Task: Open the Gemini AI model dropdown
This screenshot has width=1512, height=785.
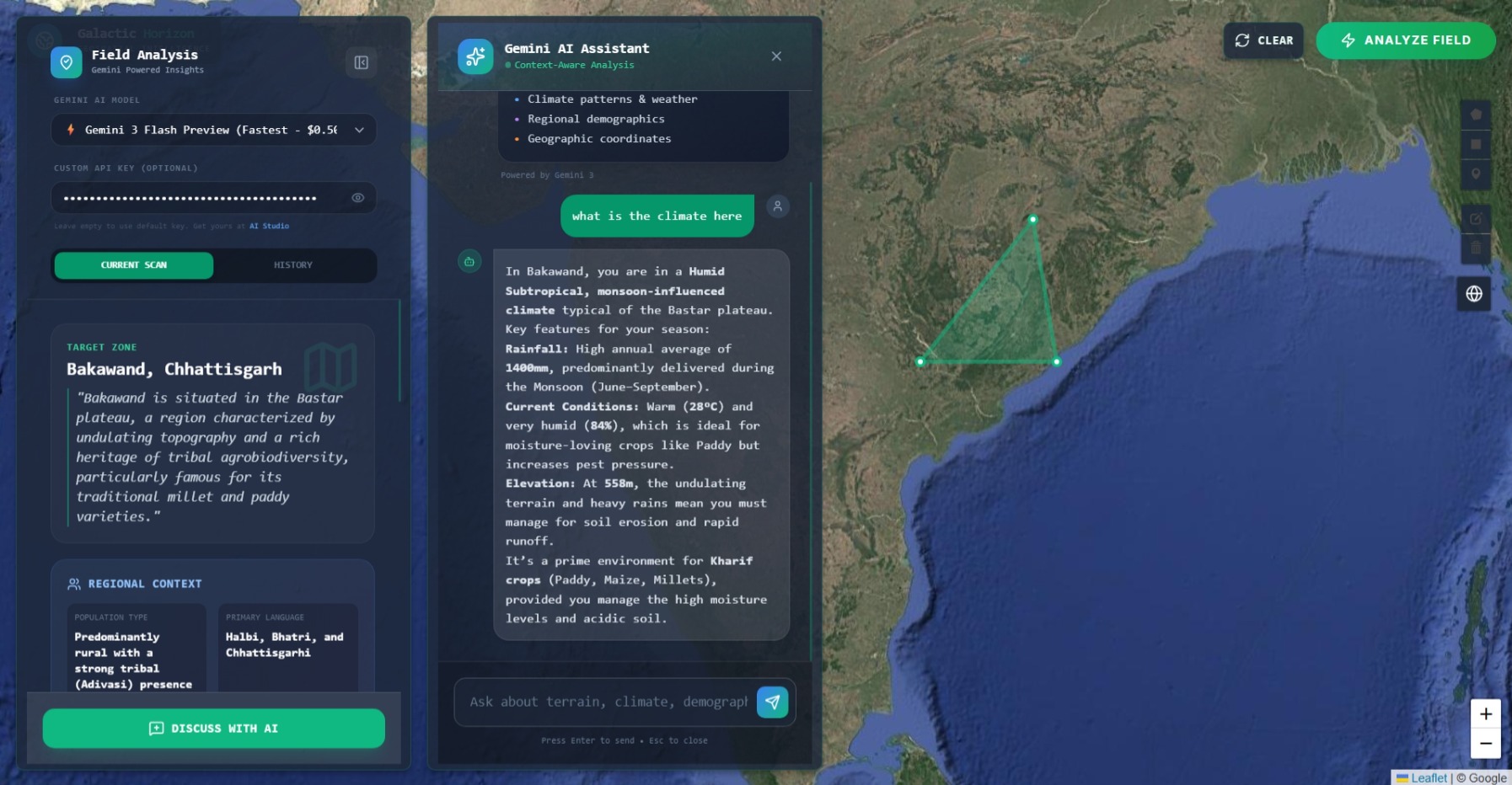Action: coord(214,130)
